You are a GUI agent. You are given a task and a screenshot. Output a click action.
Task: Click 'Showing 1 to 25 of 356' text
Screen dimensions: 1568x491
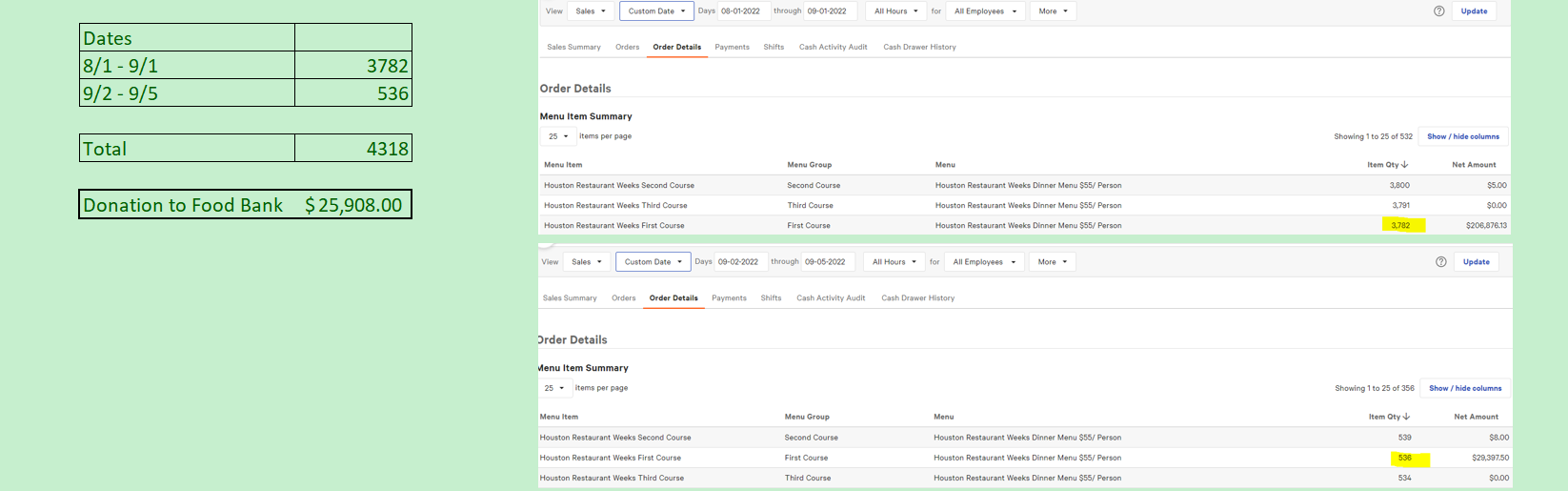pos(1375,388)
